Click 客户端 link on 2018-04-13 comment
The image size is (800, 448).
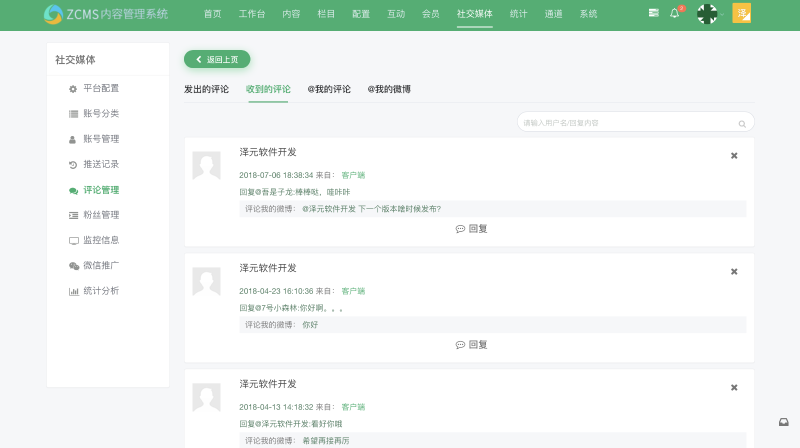pyautogui.click(x=353, y=407)
